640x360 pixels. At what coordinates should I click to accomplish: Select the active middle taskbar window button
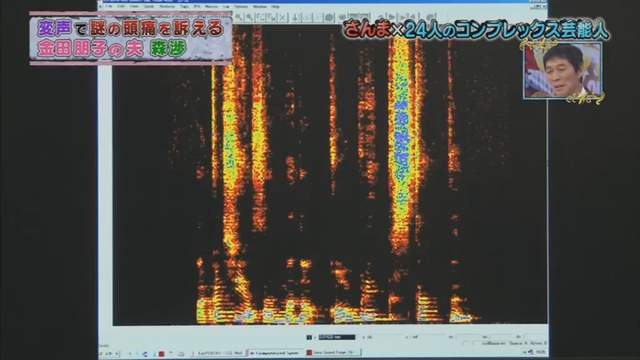(275, 352)
